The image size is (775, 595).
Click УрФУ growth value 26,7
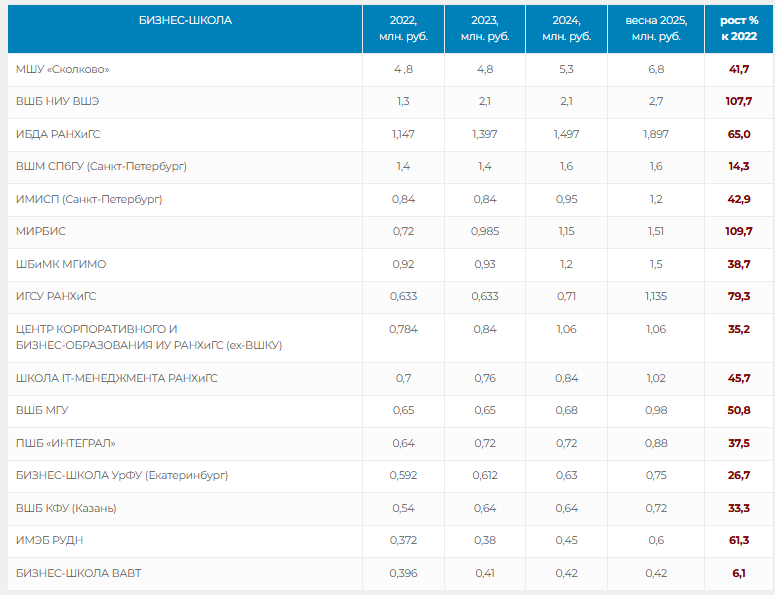[x=739, y=475]
